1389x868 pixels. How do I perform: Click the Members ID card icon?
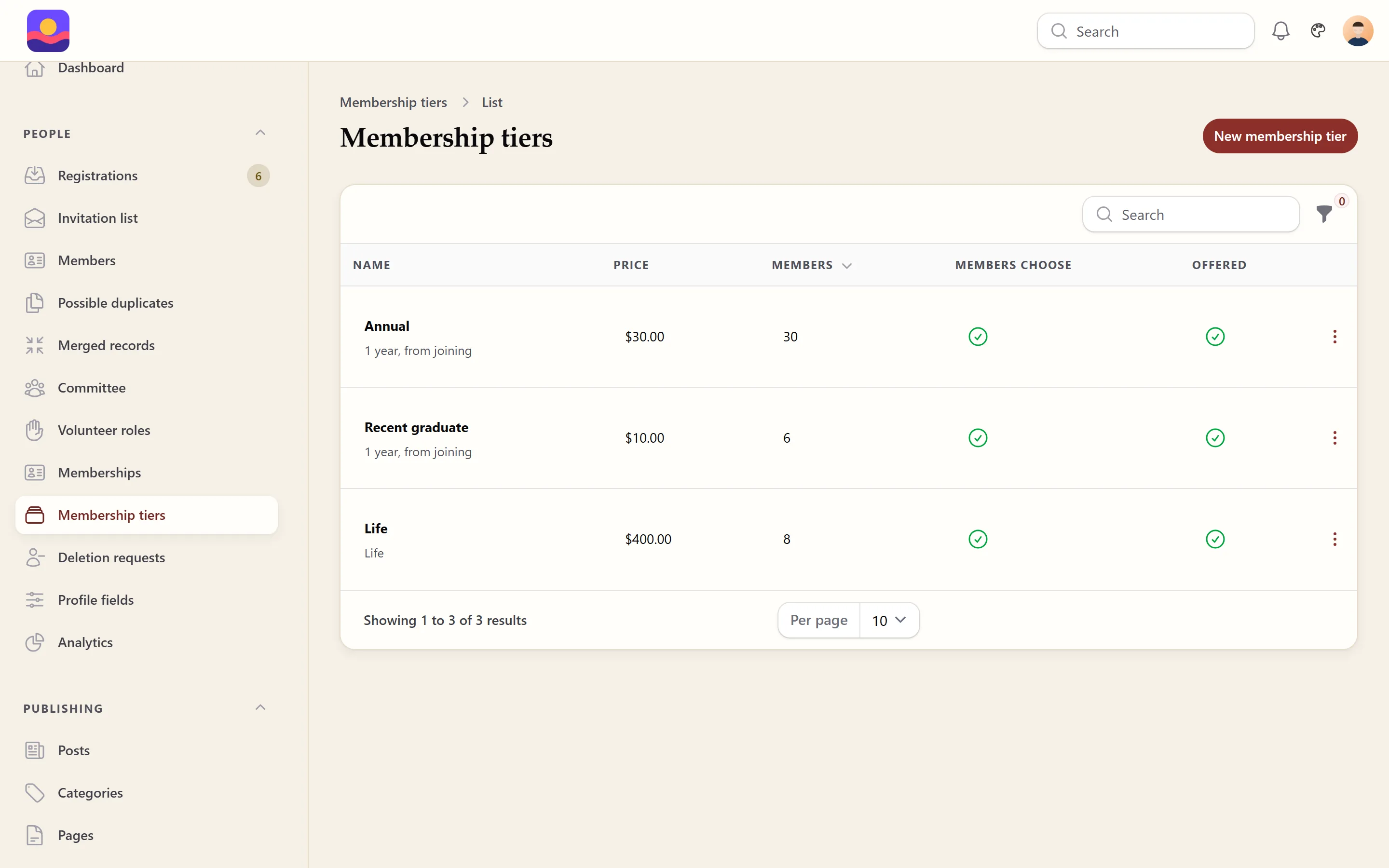34,260
